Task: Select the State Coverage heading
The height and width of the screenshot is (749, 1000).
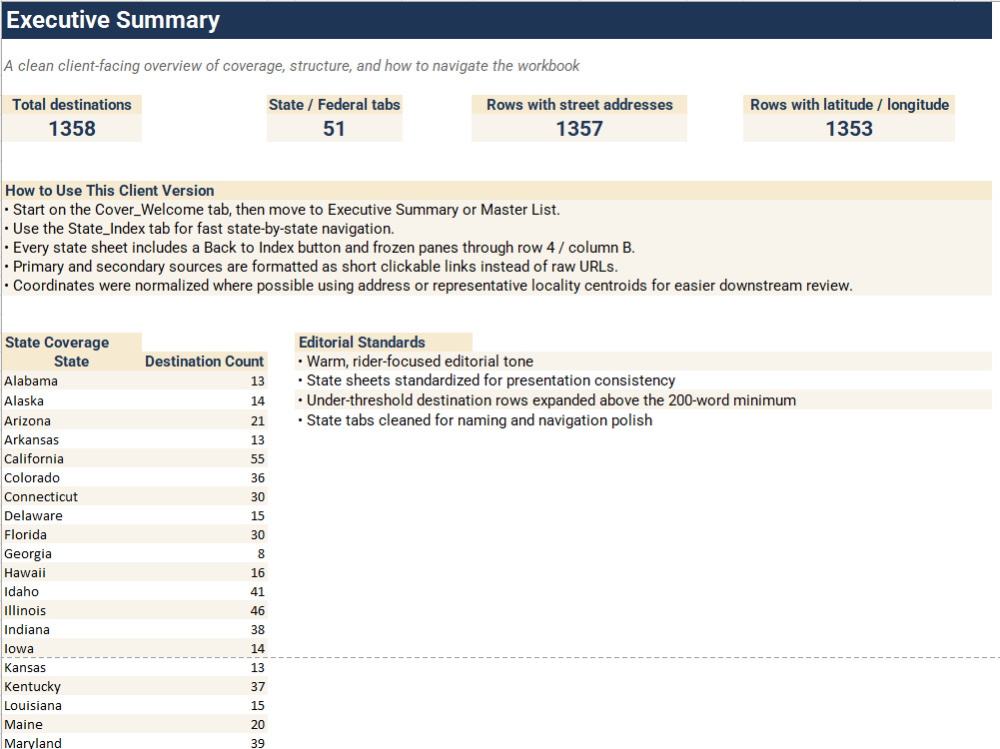Action: pyautogui.click(x=71, y=342)
